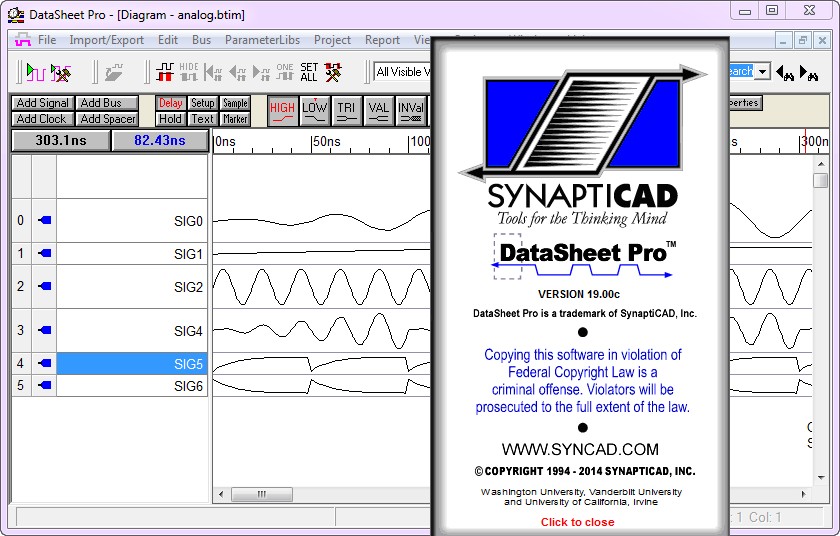Enable Setup parameter mode
The height and width of the screenshot is (536, 840).
(202, 103)
